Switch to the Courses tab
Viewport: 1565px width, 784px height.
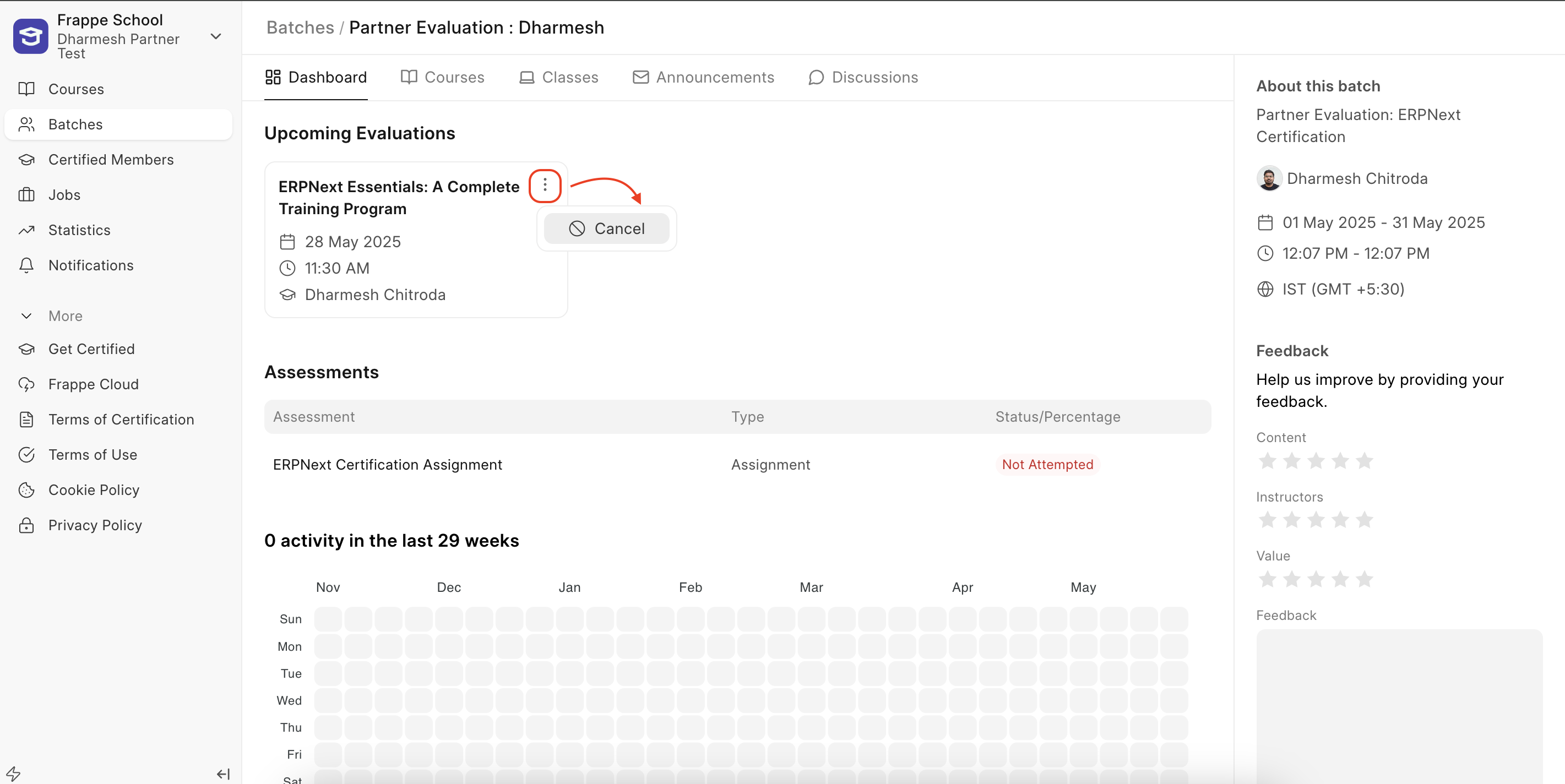click(x=442, y=77)
